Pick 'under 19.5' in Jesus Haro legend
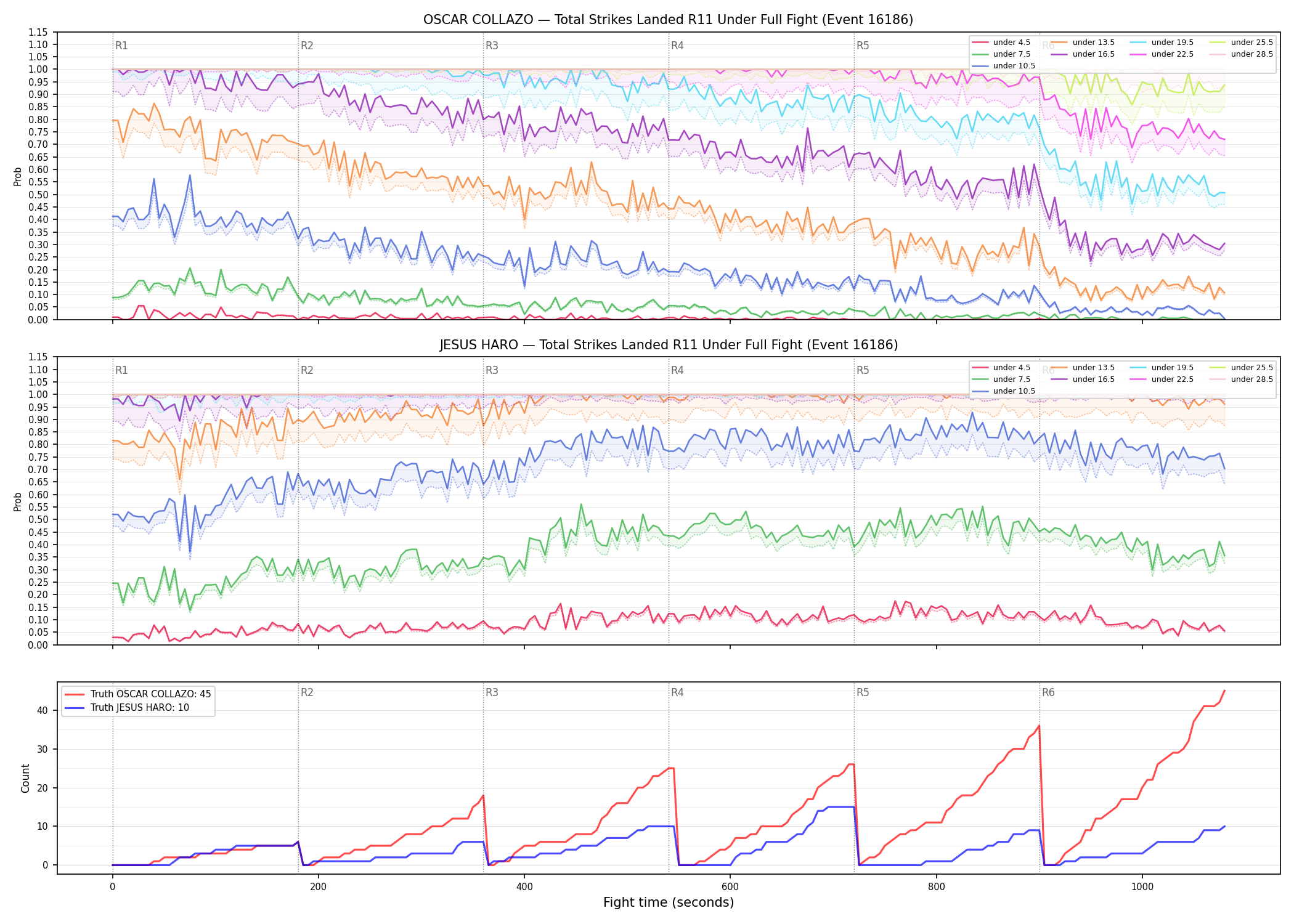Screen dimensions: 1294x924 1162,368
